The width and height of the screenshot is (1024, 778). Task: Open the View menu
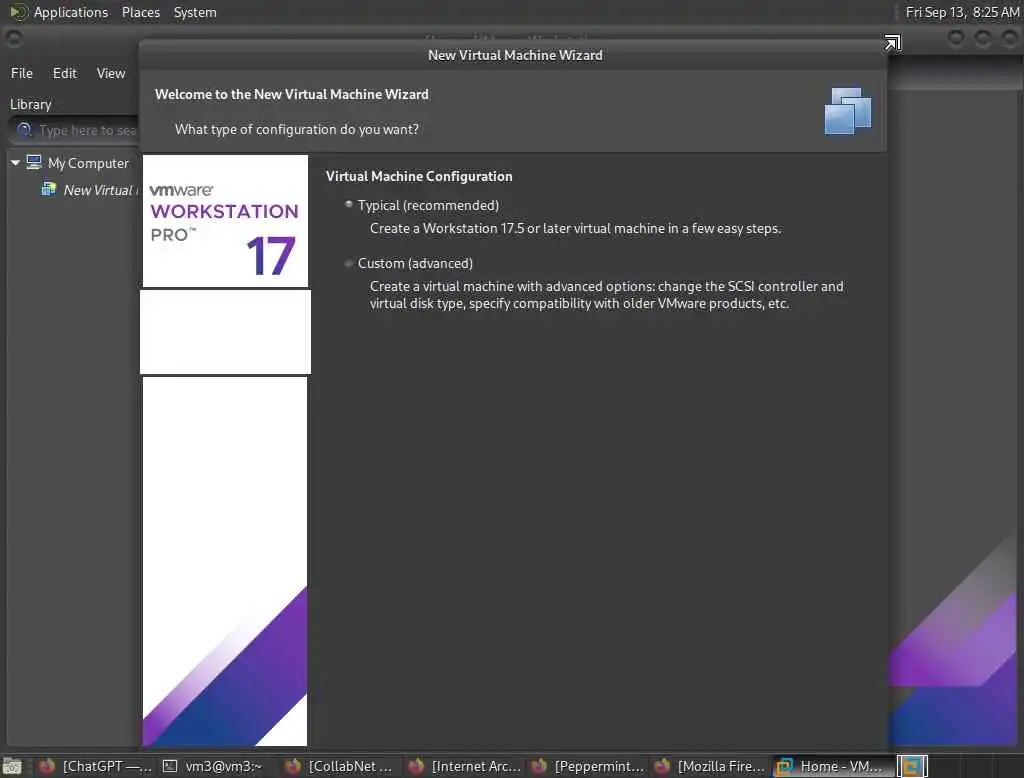pyautogui.click(x=111, y=73)
